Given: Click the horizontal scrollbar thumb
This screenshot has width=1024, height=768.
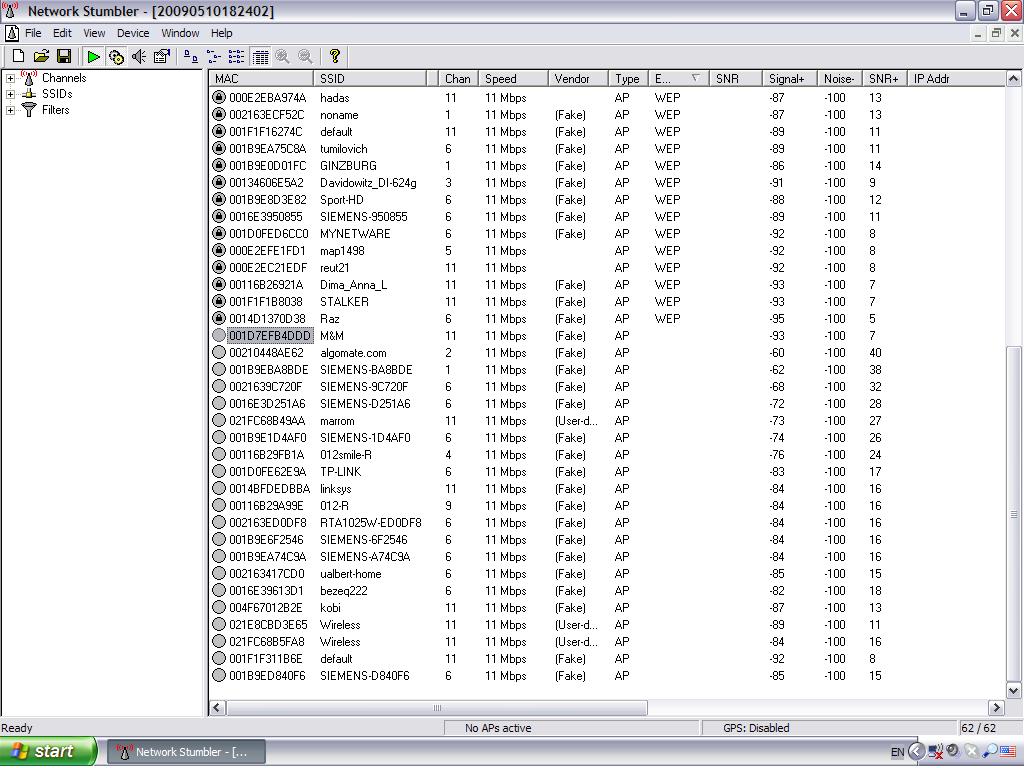Looking at the screenshot, I should (437, 708).
